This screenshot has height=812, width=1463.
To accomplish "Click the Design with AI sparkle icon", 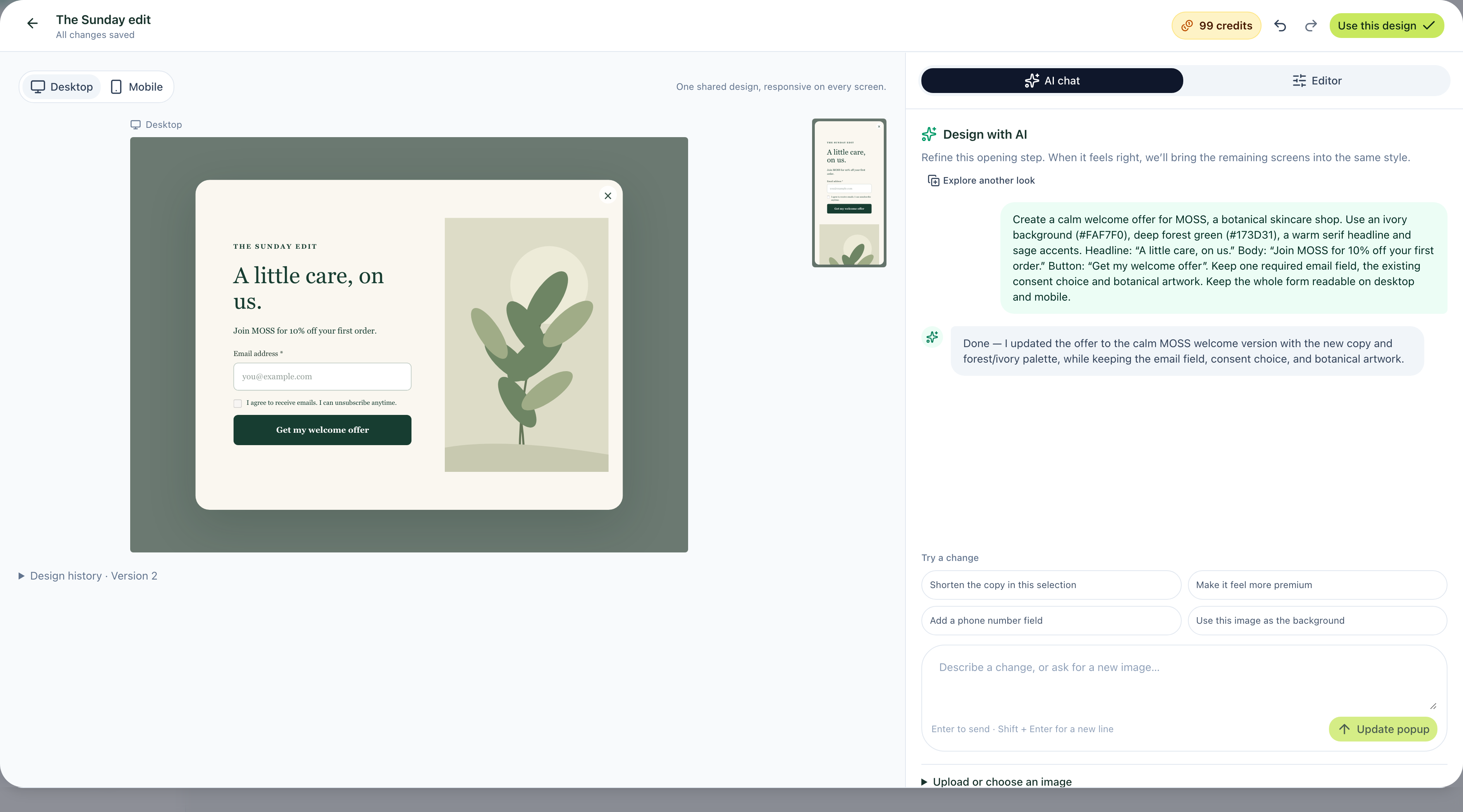I will (929, 134).
